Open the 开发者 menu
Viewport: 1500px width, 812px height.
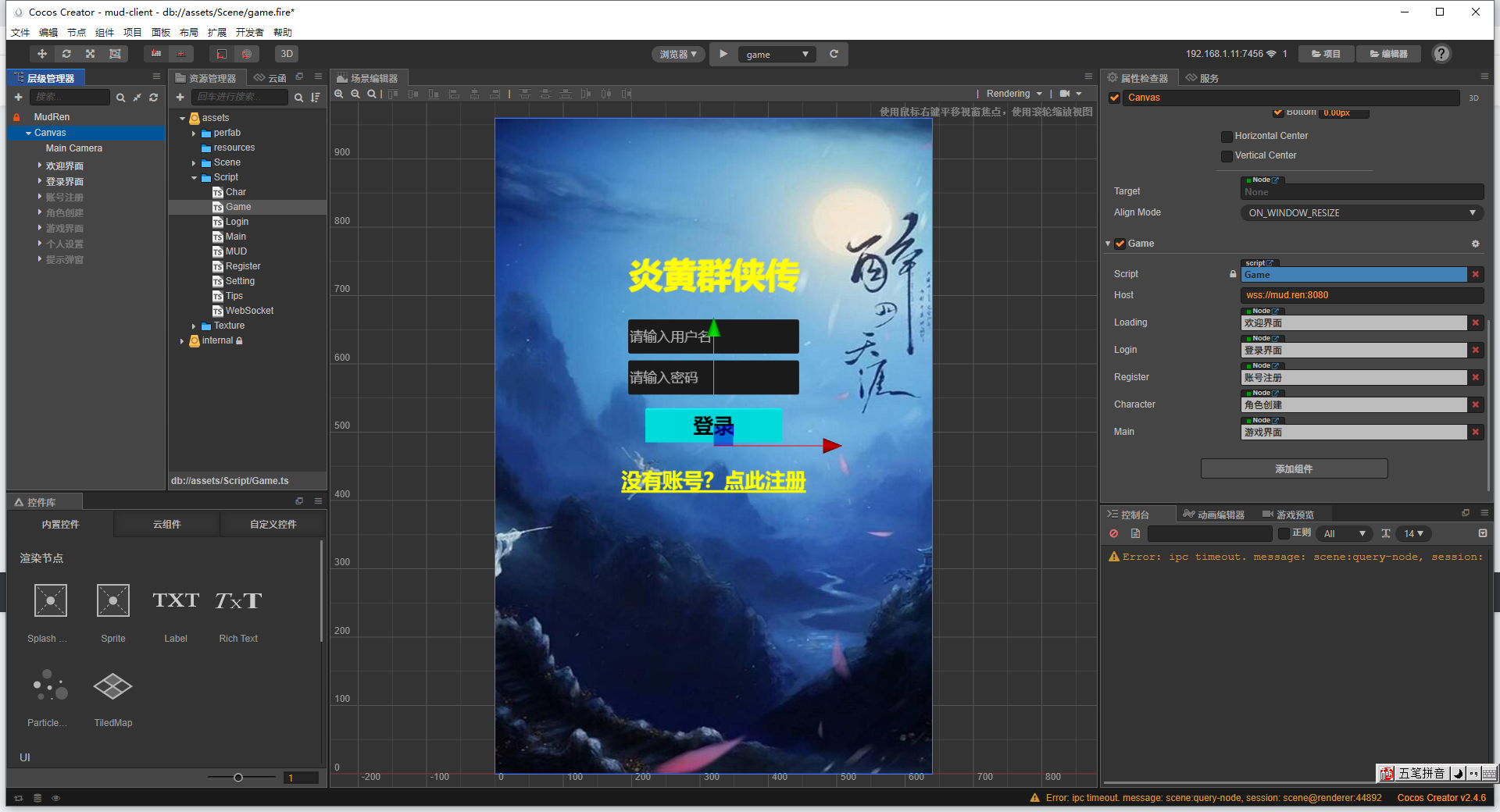(x=250, y=32)
